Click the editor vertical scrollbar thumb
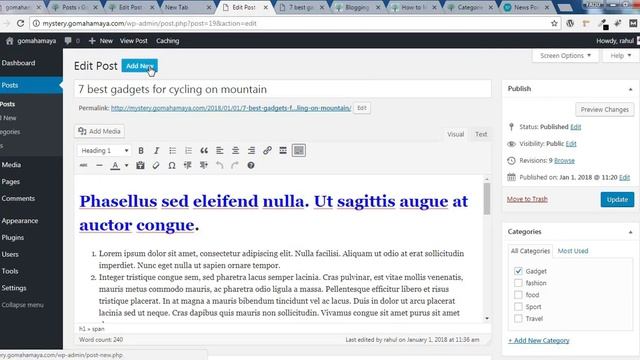Screen dimensions: 640x360 pos(487,198)
